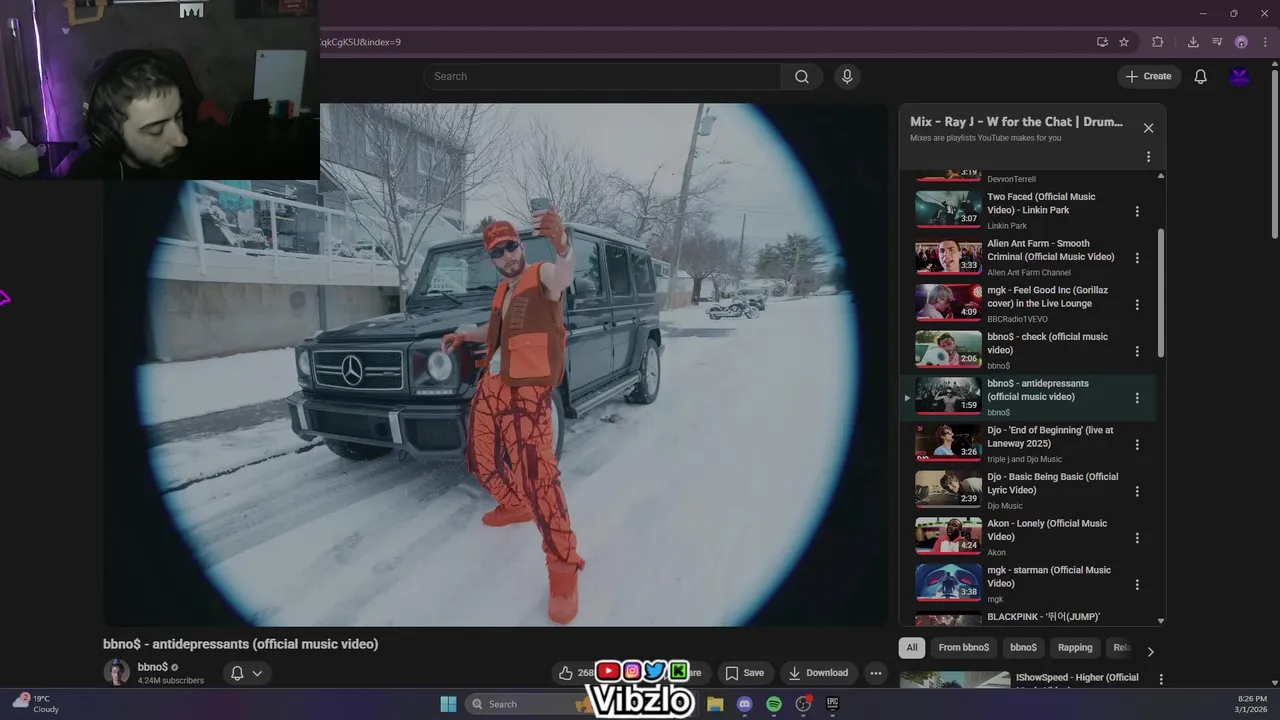Open File Explorer from the taskbar

point(715,704)
